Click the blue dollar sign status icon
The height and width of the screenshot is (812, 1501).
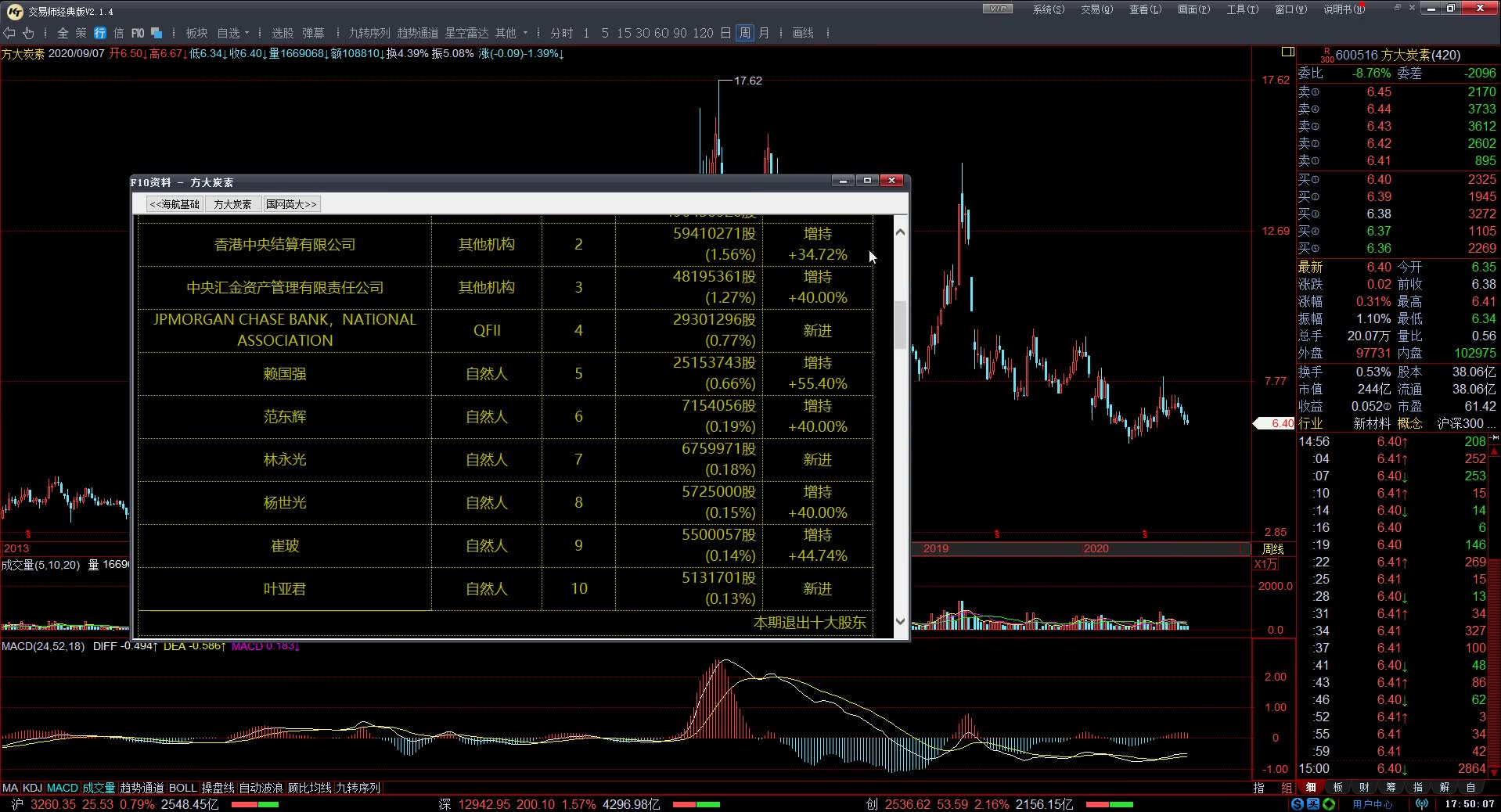(1298, 803)
